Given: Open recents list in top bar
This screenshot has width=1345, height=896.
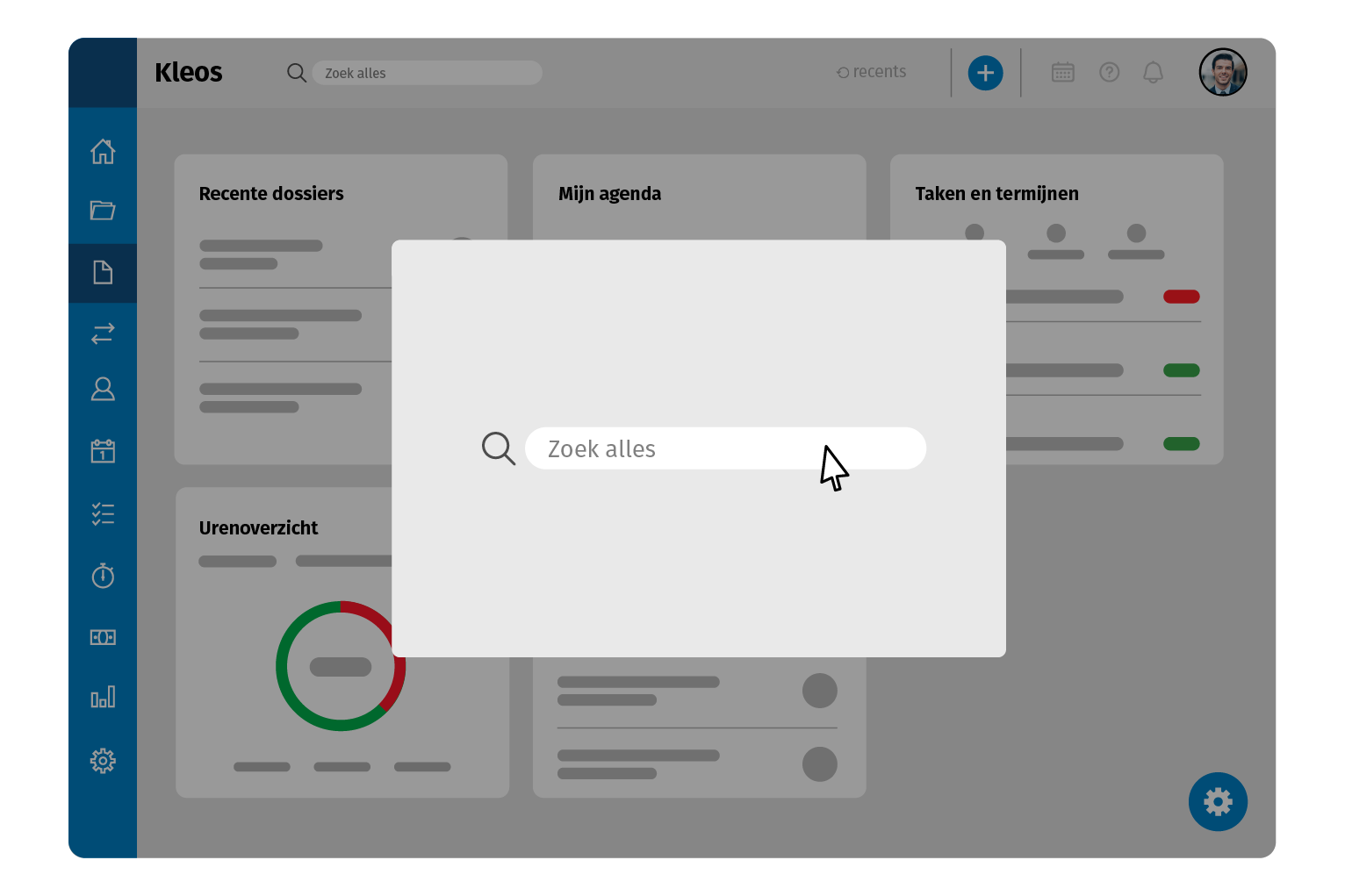Looking at the screenshot, I should [872, 72].
